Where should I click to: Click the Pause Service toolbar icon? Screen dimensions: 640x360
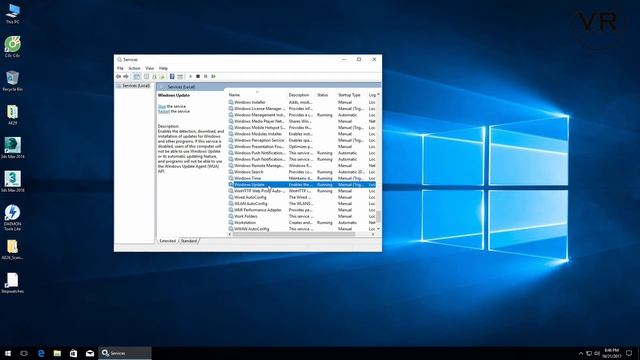click(206, 76)
